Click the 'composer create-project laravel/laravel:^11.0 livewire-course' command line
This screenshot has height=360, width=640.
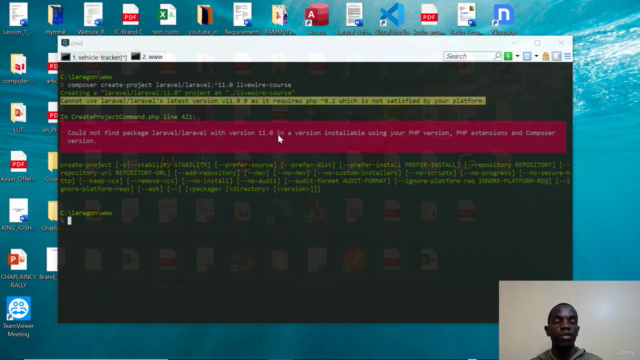tap(180, 85)
